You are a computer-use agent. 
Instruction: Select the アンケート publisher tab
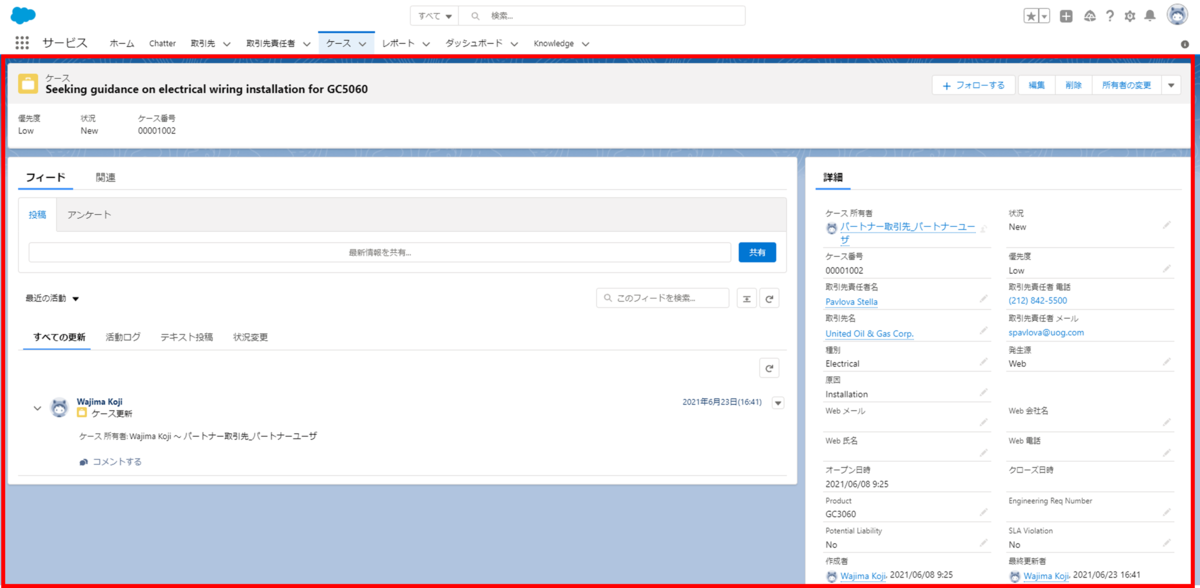[89, 215]
